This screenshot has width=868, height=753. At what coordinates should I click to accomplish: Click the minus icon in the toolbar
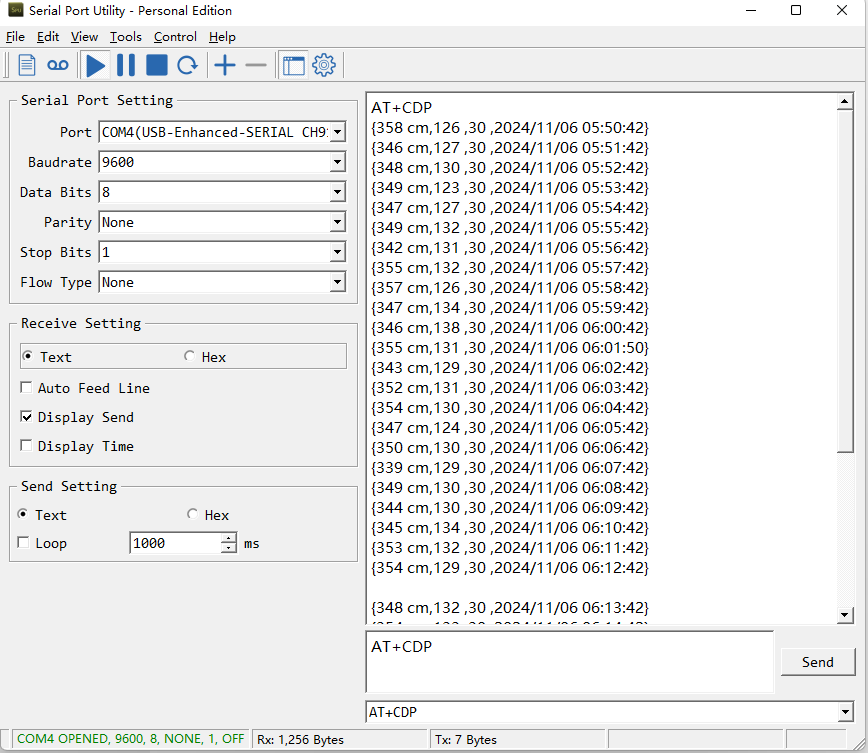pos(256,65)
